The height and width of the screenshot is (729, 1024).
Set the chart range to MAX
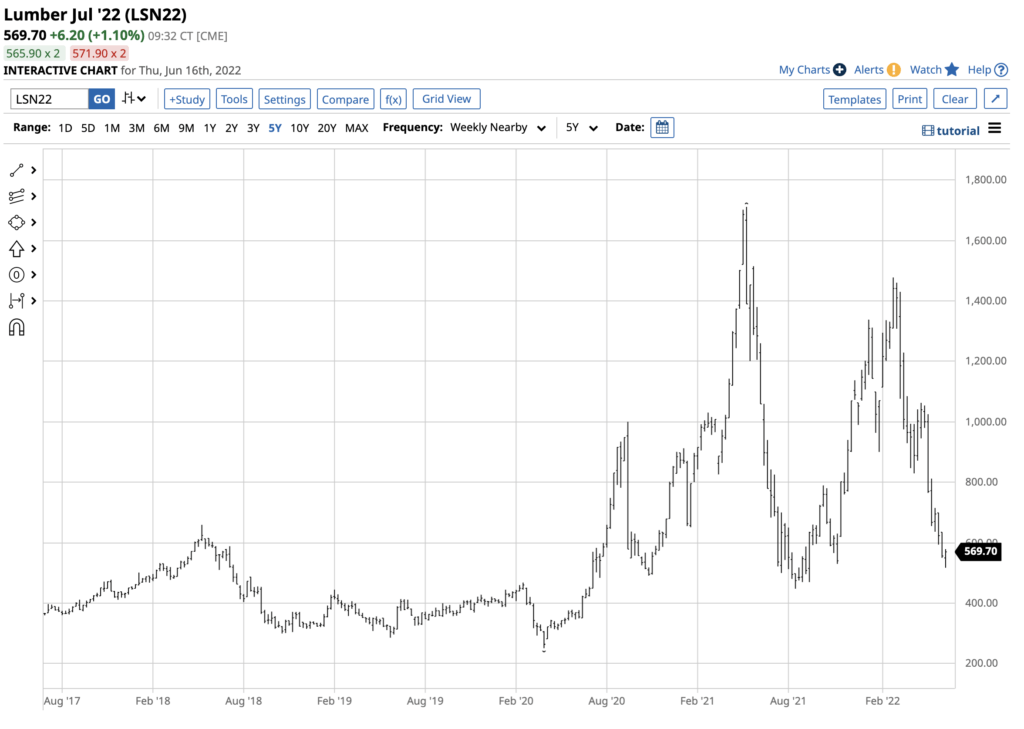(356, 128)
